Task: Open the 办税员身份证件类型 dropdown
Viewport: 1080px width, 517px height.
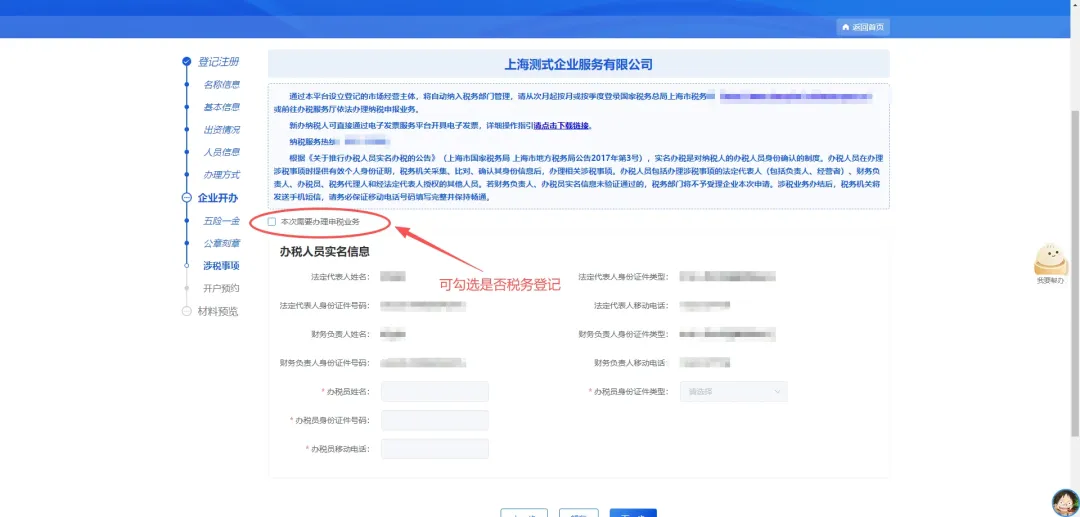Action: coord(734,392)
